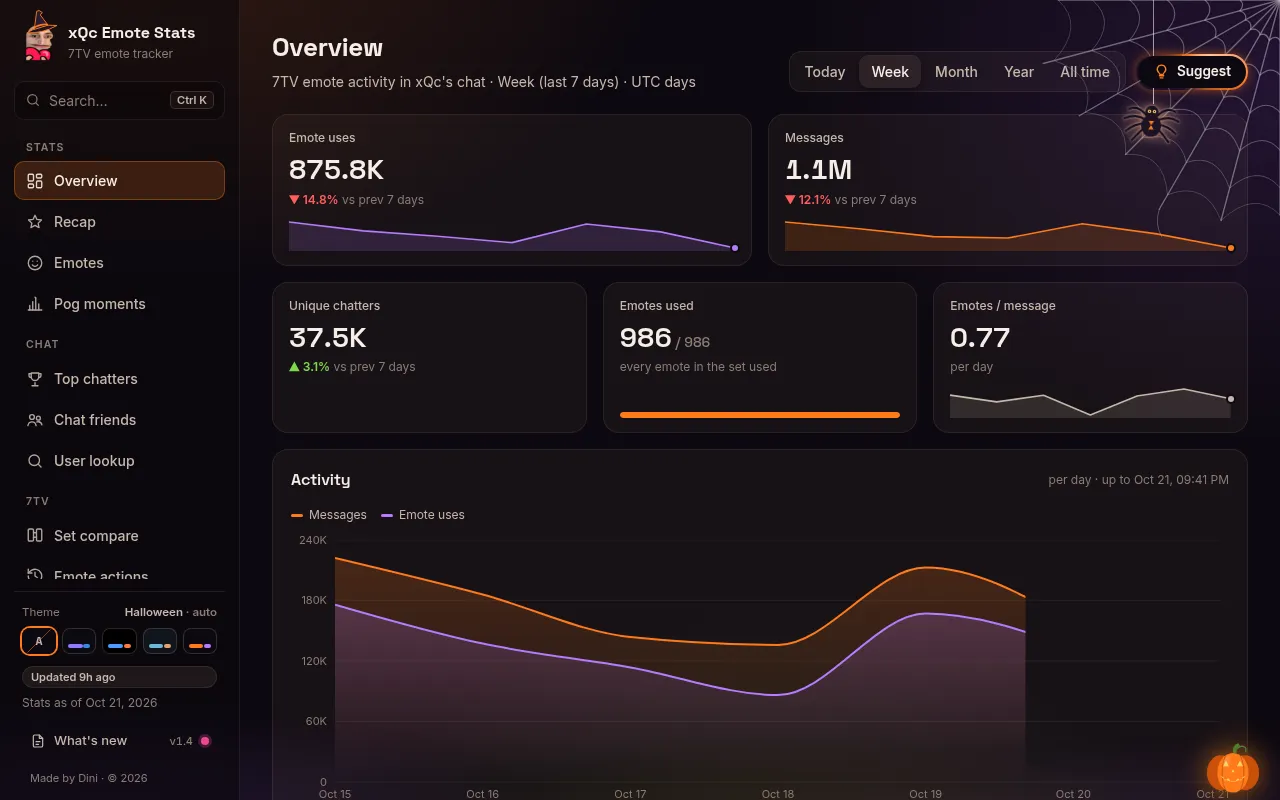Screen dimensions: 1280x800
Task: Open Chat friends people icon
Action: click(35, 420)
